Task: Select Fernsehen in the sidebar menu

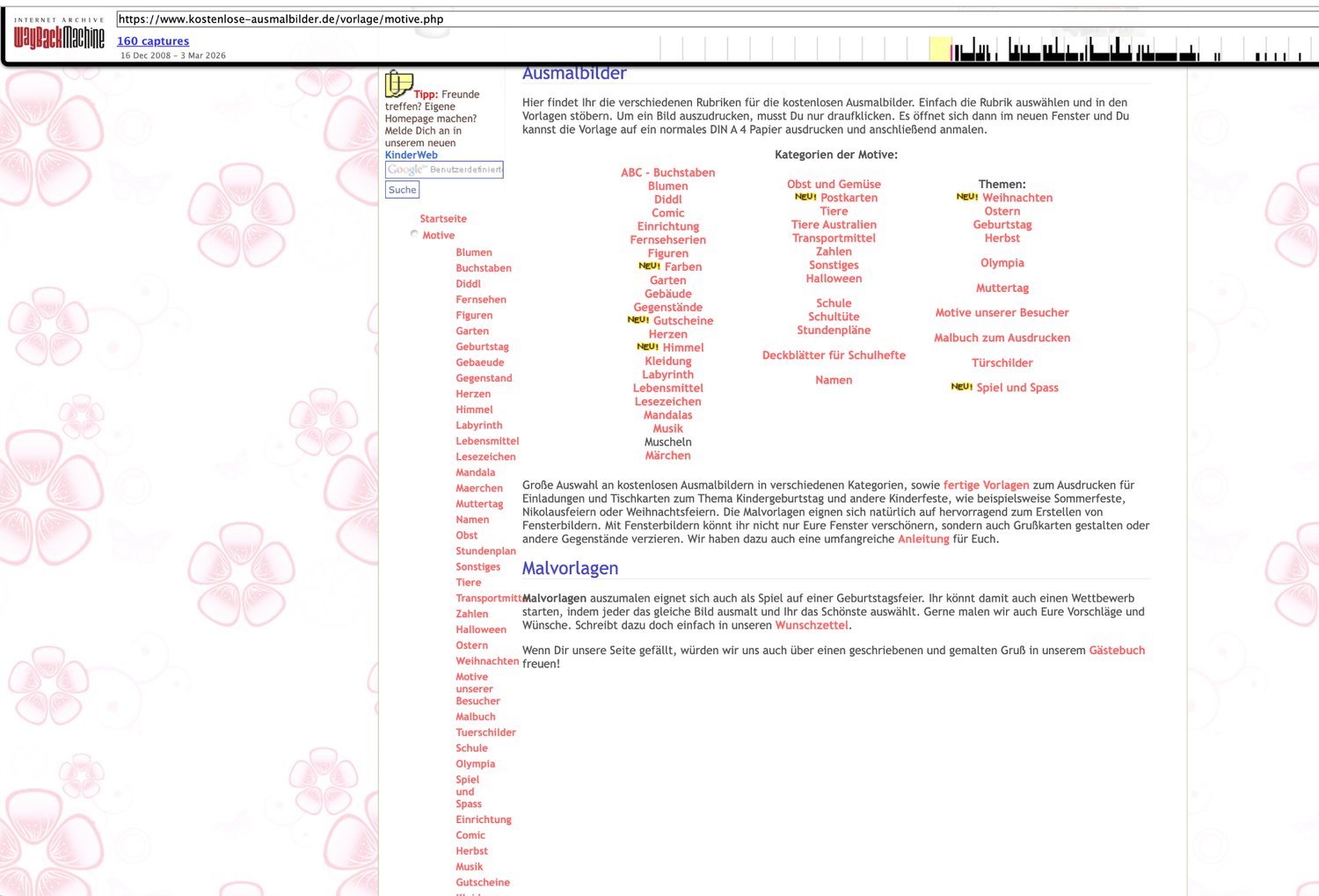Action: click(481, 300)
